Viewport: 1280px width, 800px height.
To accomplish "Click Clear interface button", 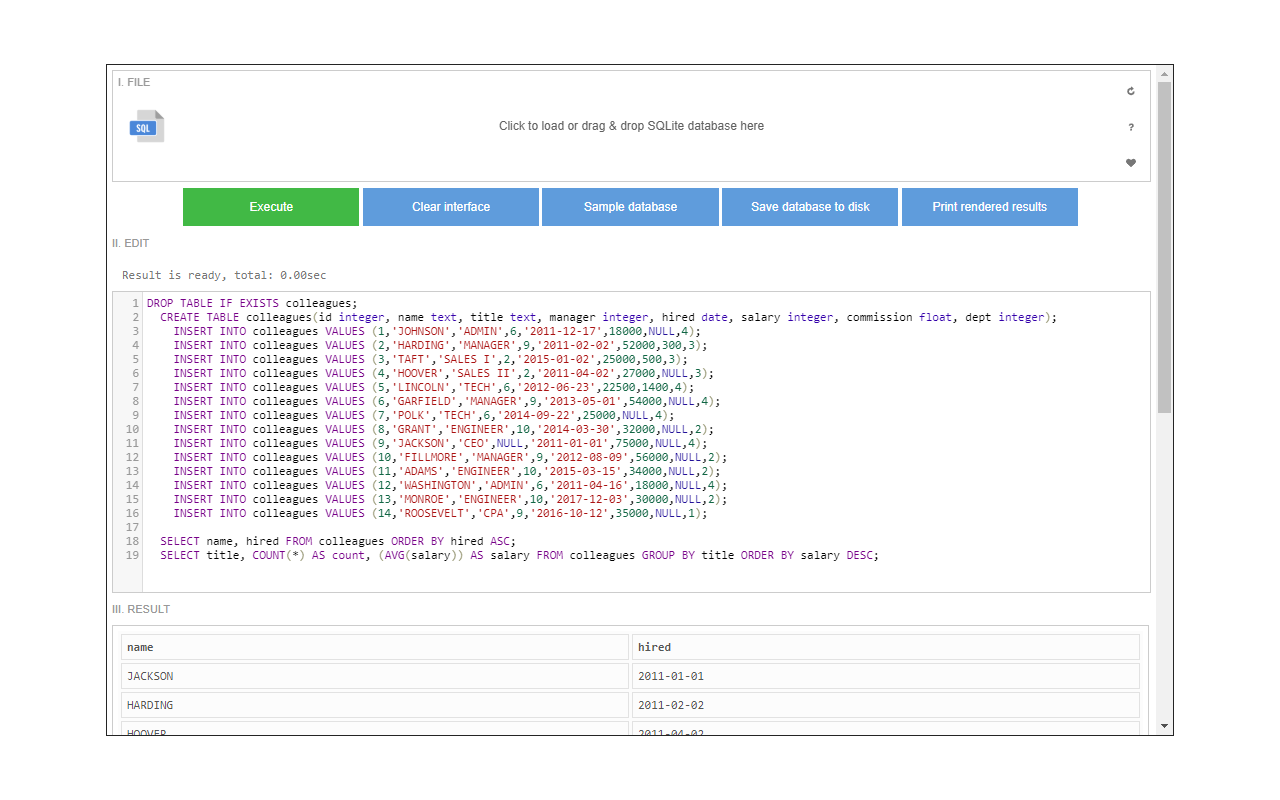I will click(x=451, y=207).
